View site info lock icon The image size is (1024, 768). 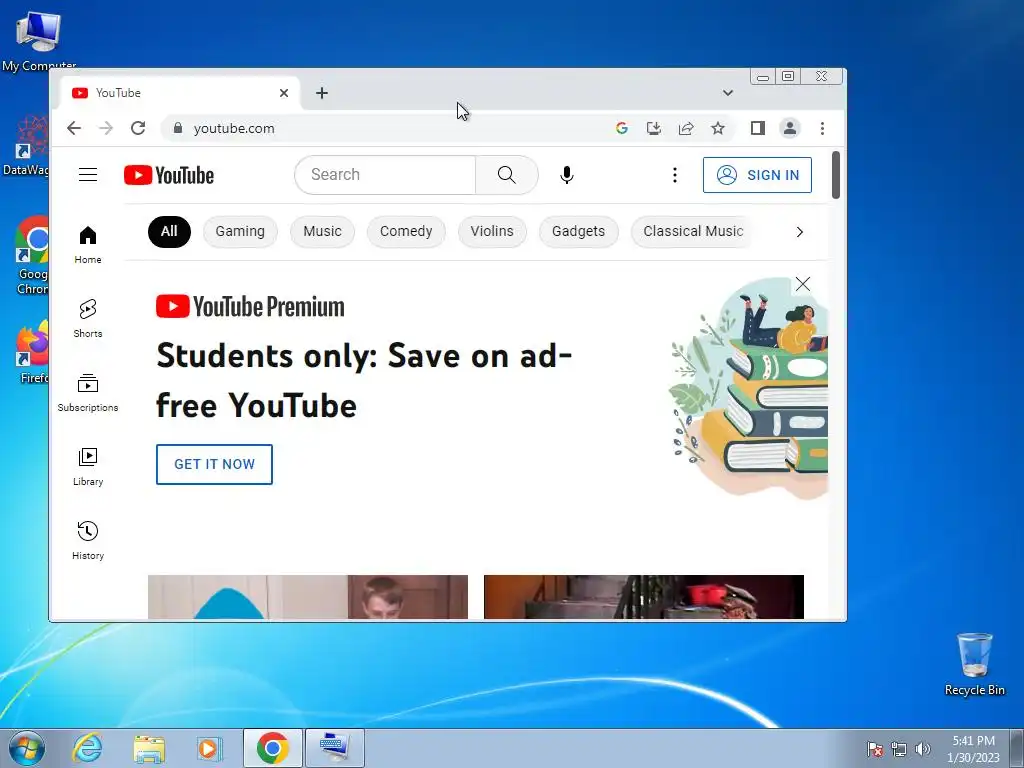pos(178,128)
